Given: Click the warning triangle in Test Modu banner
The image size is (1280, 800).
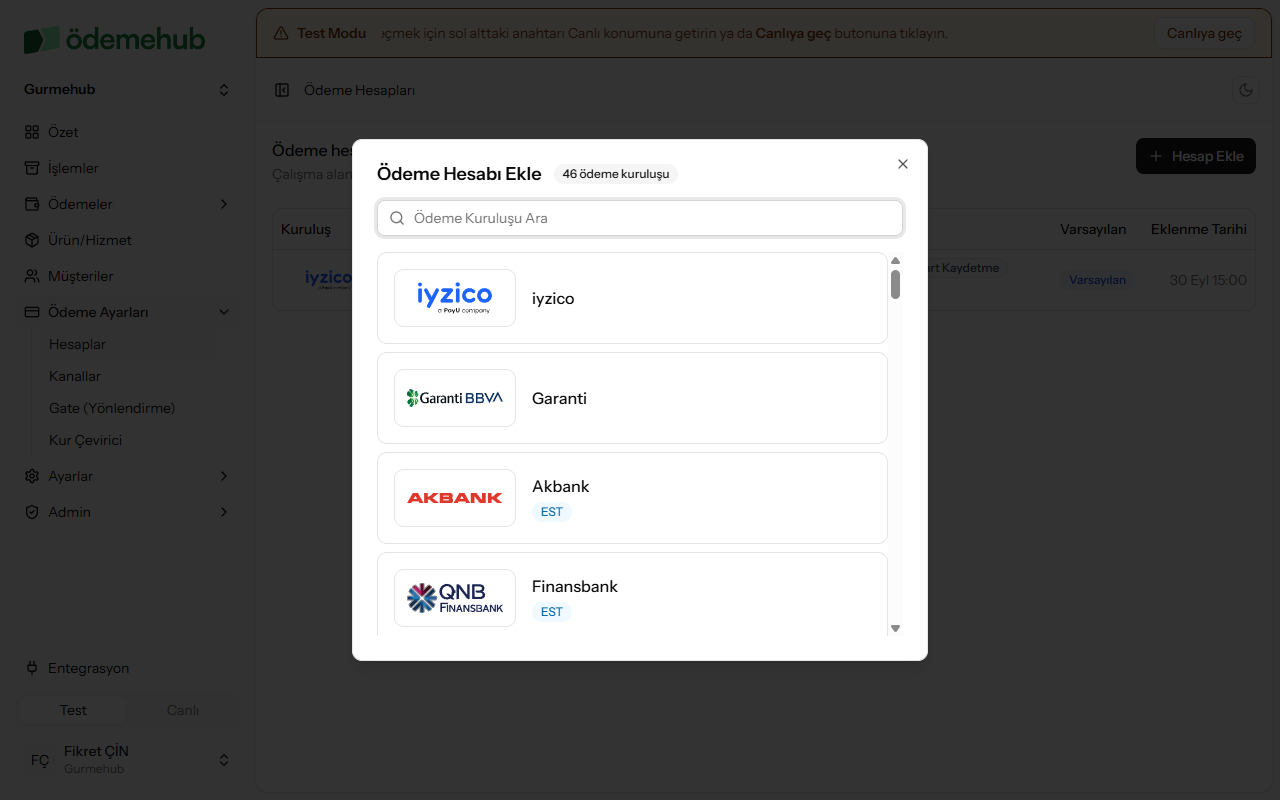Looking at the screenshot, I should click(281, 33).
